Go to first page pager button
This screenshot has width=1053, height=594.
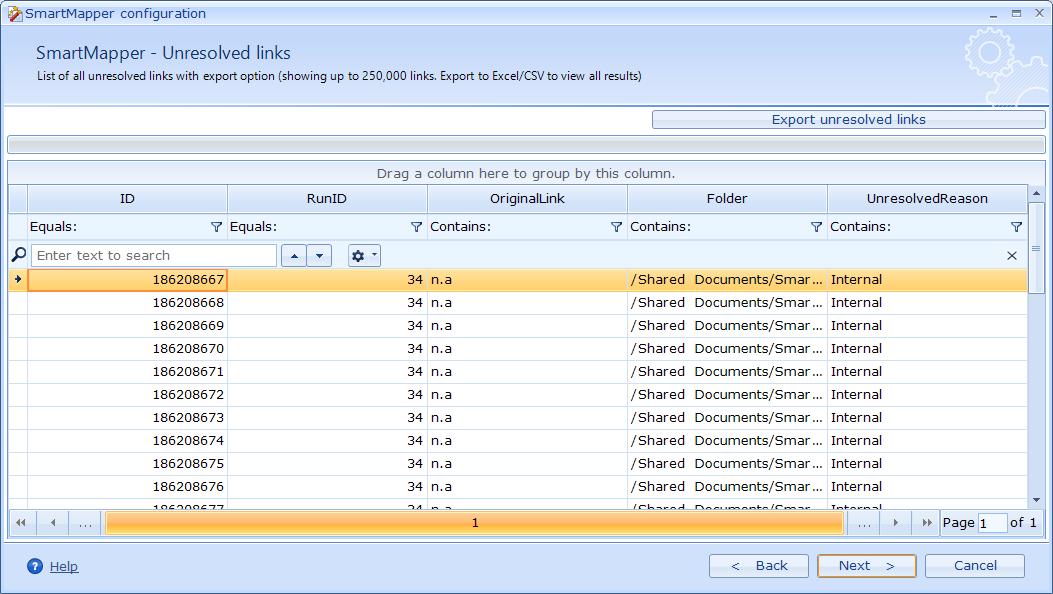pyautogui.click(x=21, y=523)
